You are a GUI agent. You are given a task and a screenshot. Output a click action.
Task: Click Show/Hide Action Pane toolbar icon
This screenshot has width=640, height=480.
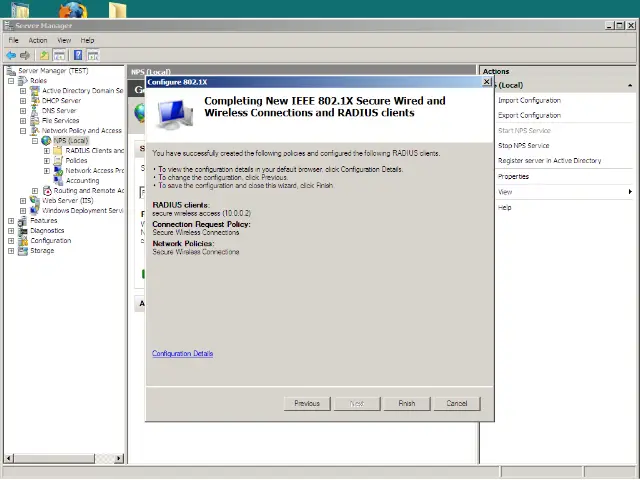pos(93,55)
